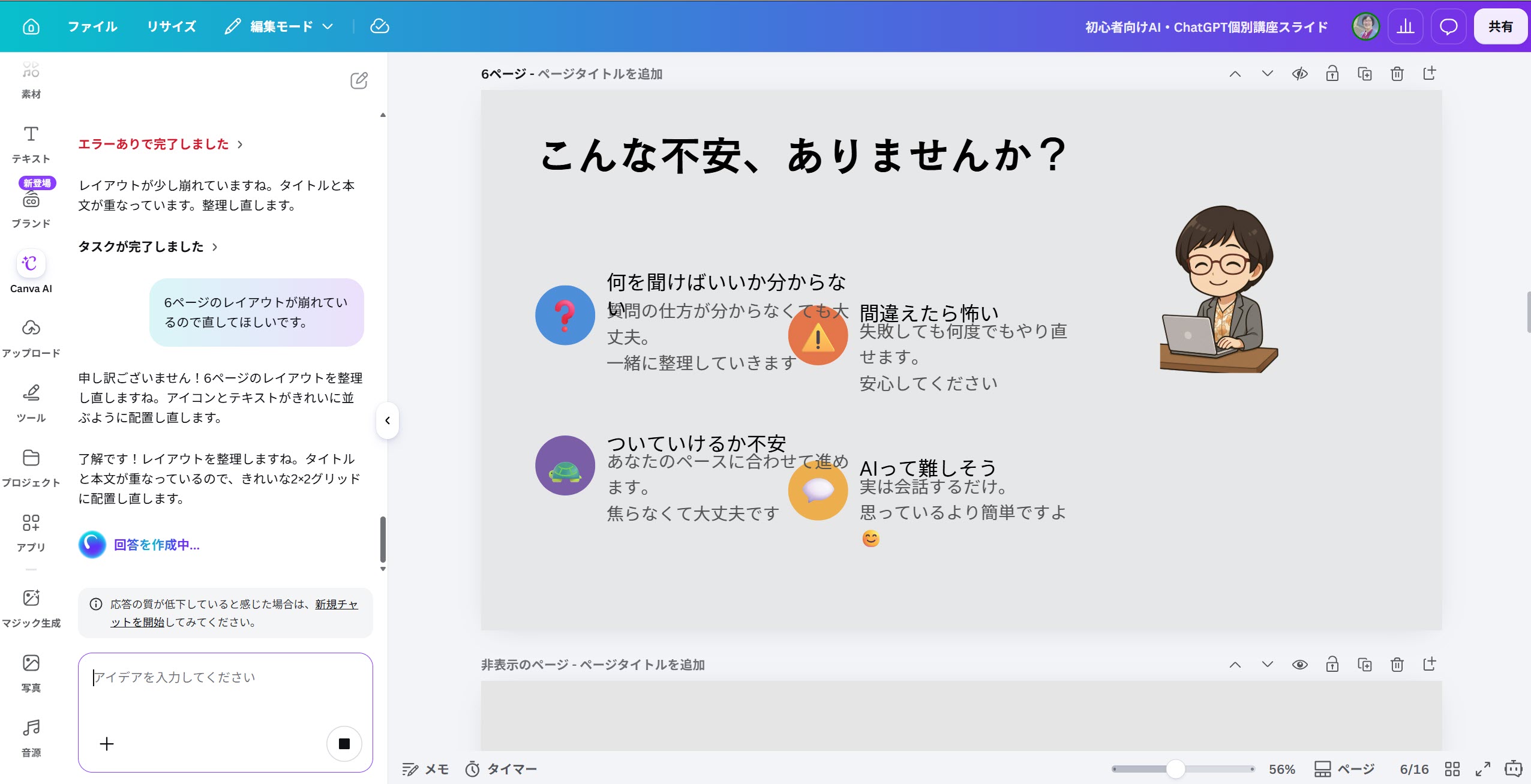The height and width of the screenshot is (784, 1531).
Task: Open the マジック生成 panel
Action: tap(31, 608)
